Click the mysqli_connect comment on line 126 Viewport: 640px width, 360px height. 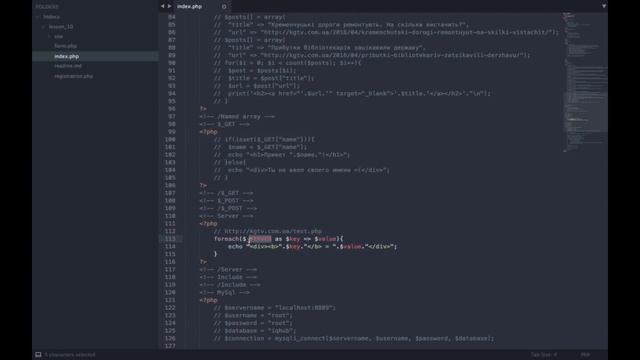(x=353, y=338)
